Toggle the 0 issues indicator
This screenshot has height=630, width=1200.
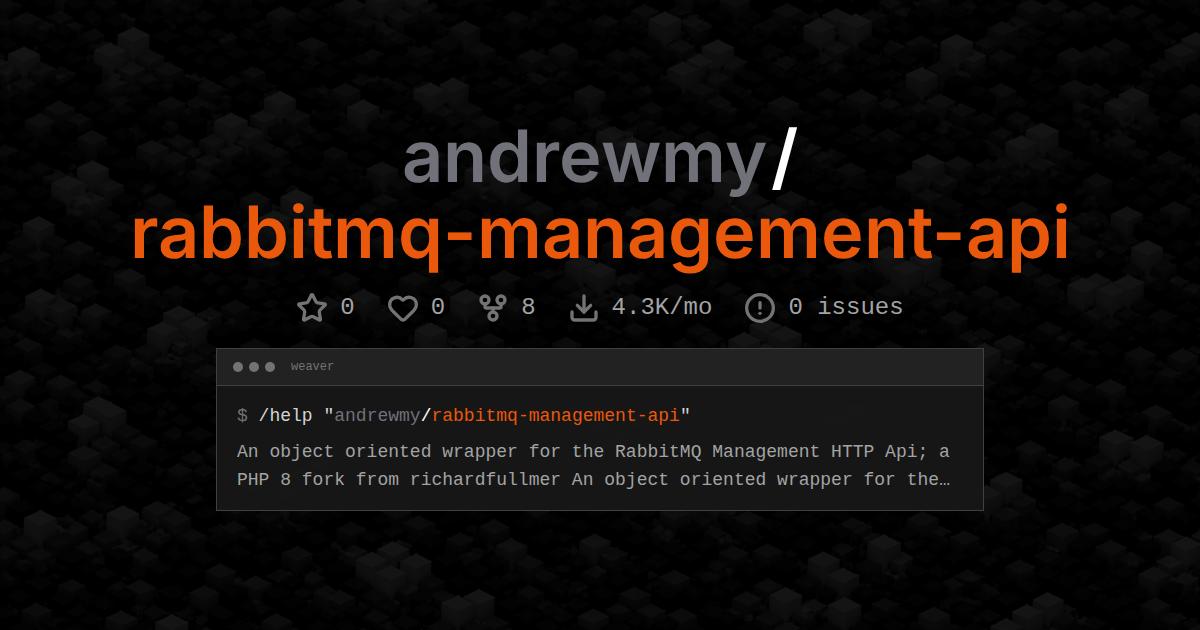[x=843, y=307]
